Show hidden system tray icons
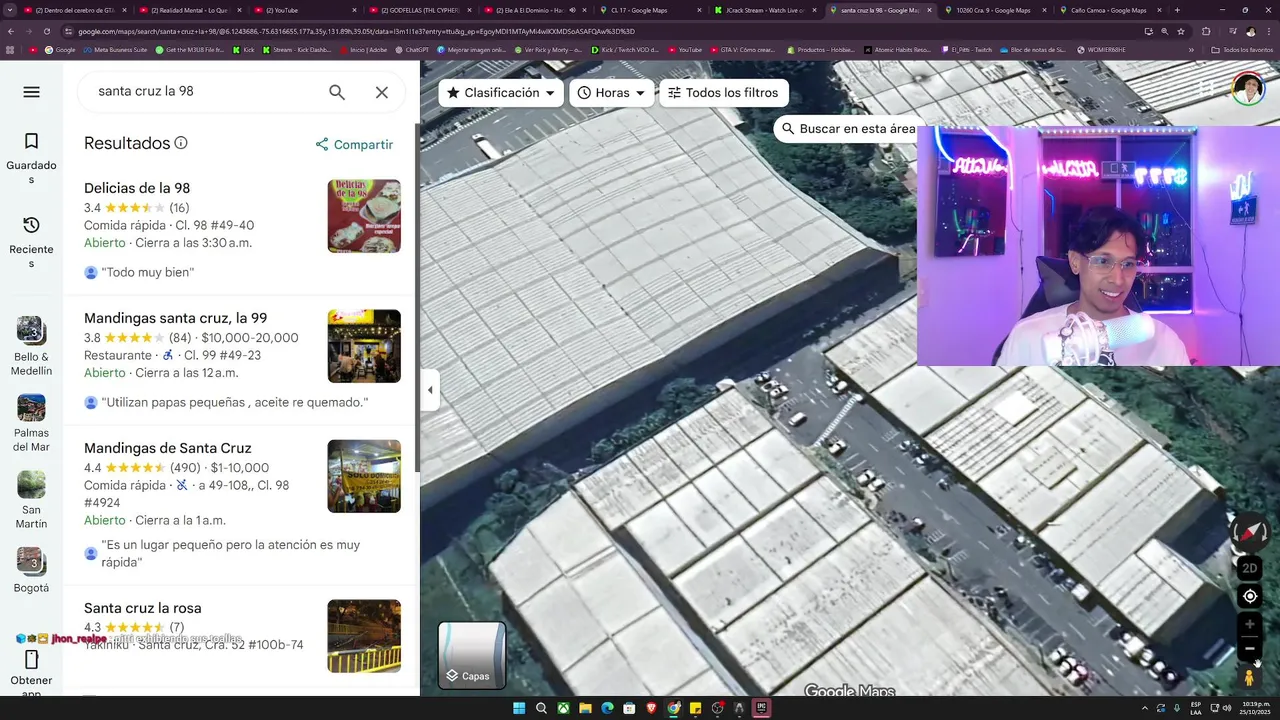The image size is (1280, 720). pos(1147,708)
